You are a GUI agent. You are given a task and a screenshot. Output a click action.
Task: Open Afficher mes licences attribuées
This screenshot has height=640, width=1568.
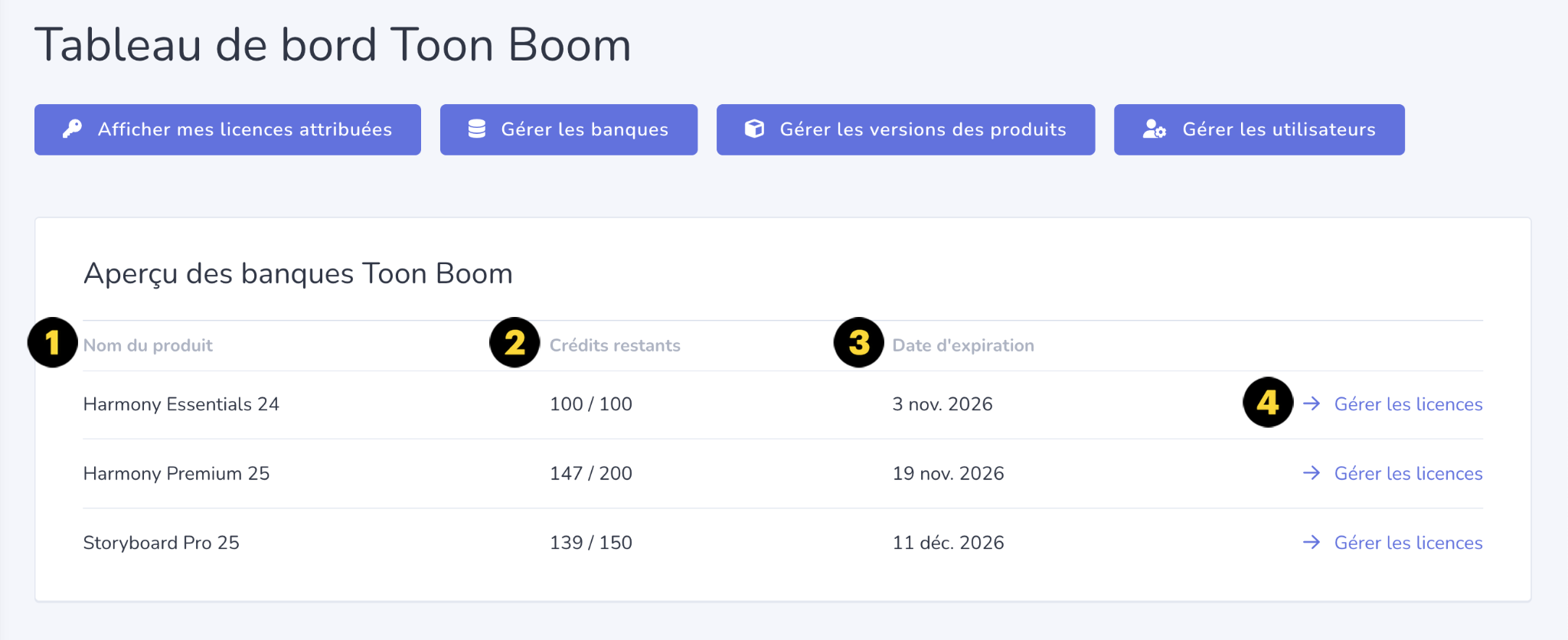coord(227,129)
